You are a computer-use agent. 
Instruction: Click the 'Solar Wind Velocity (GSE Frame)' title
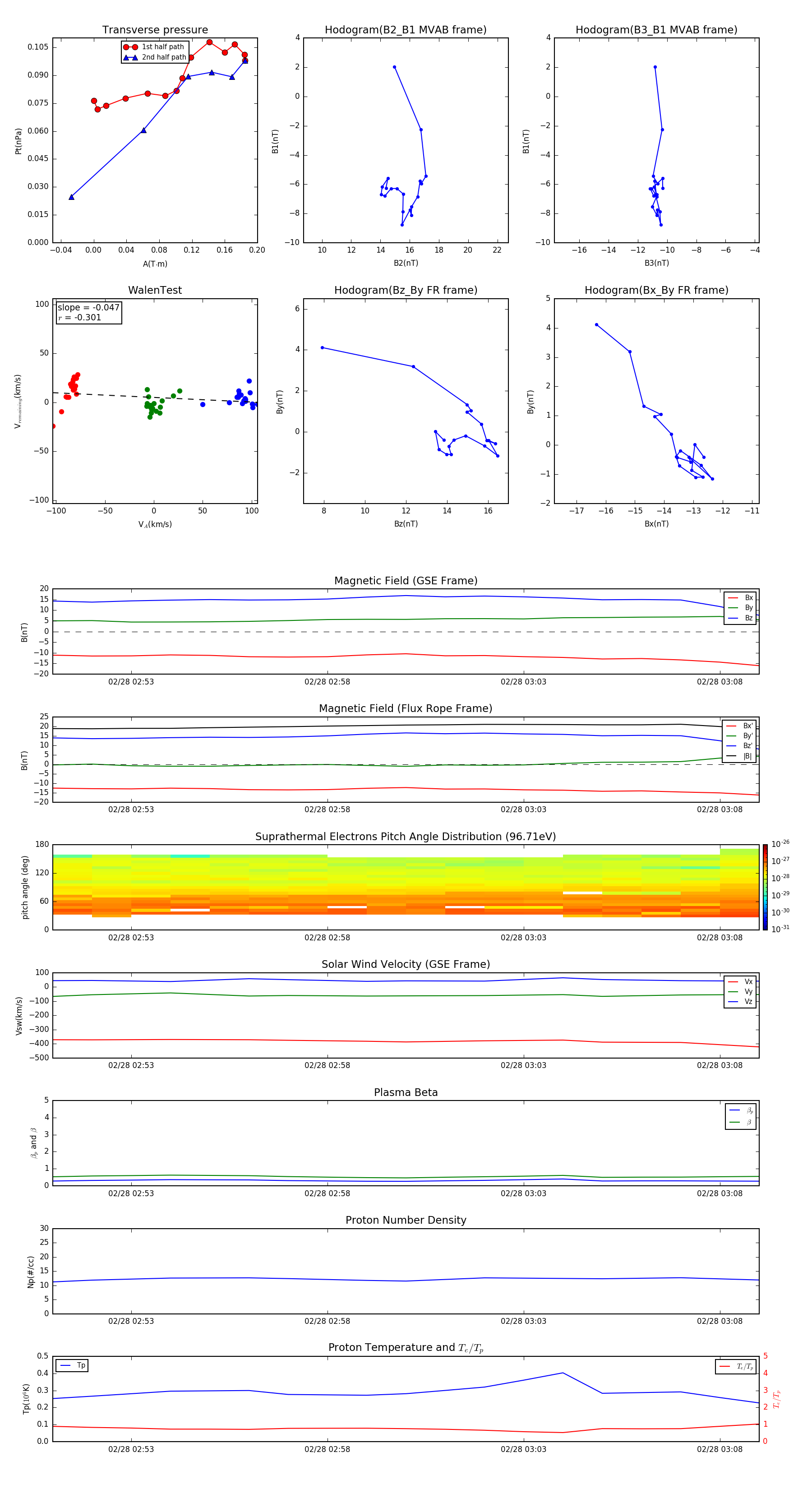pos(406,964)
